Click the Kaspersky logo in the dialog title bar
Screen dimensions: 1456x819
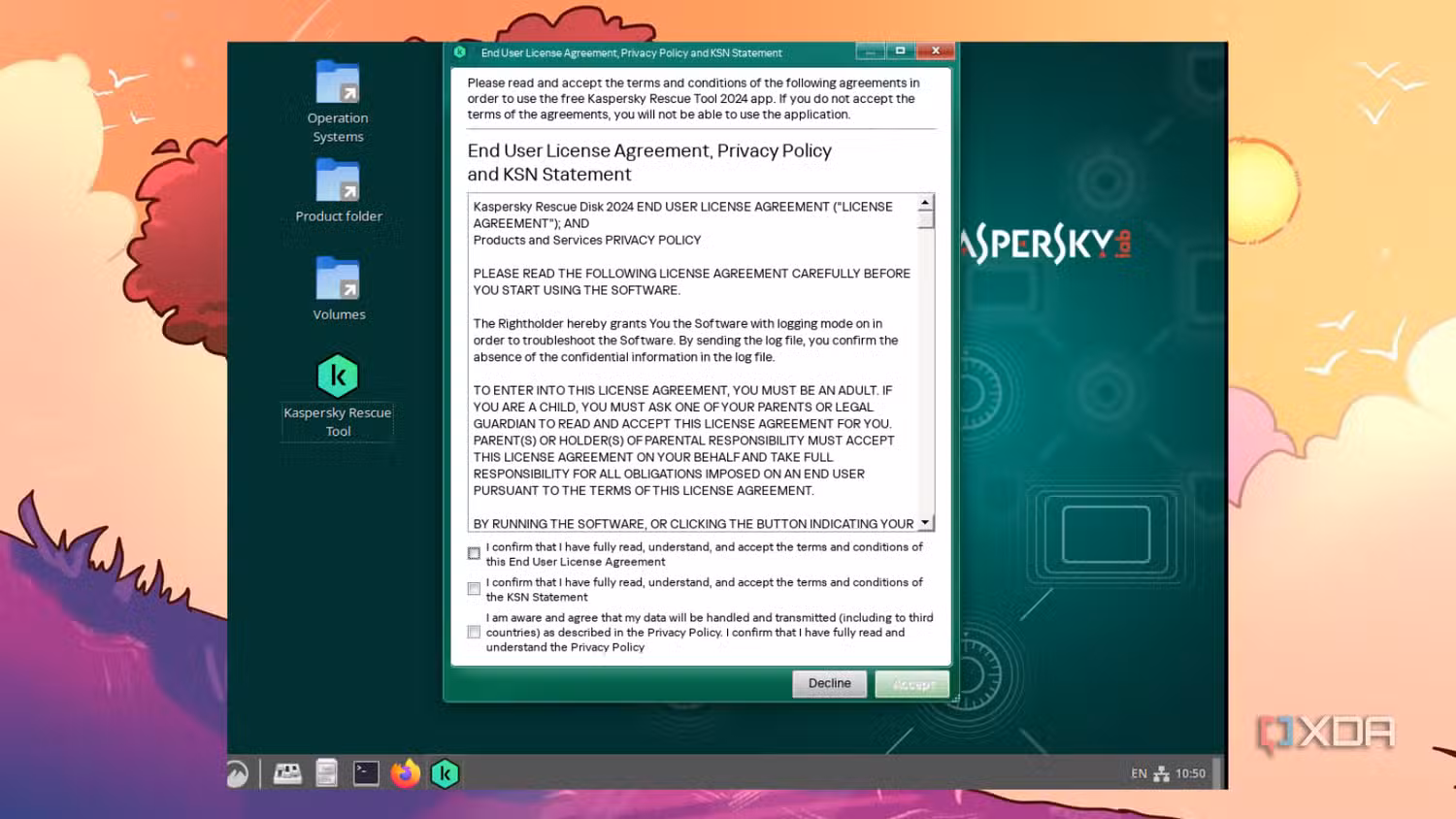460,52
